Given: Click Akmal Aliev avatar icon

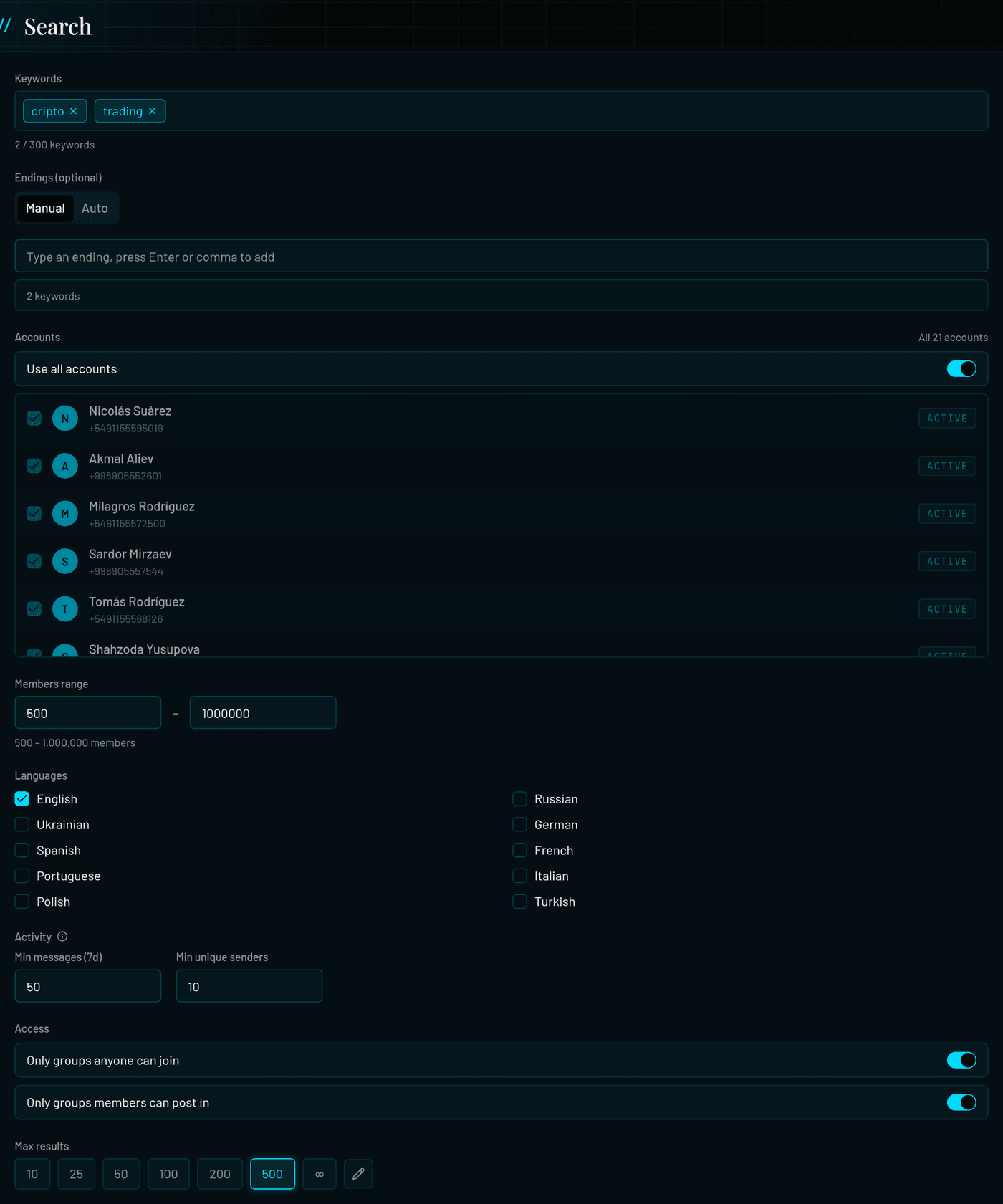Looking at the screenshot, I should point(65,466).
